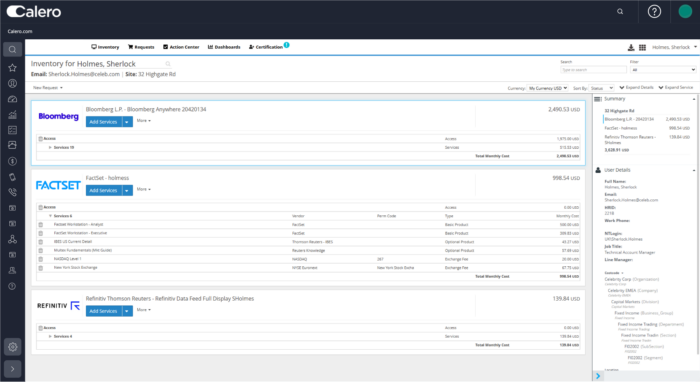Go to the Inventory tab

point(105,47)
